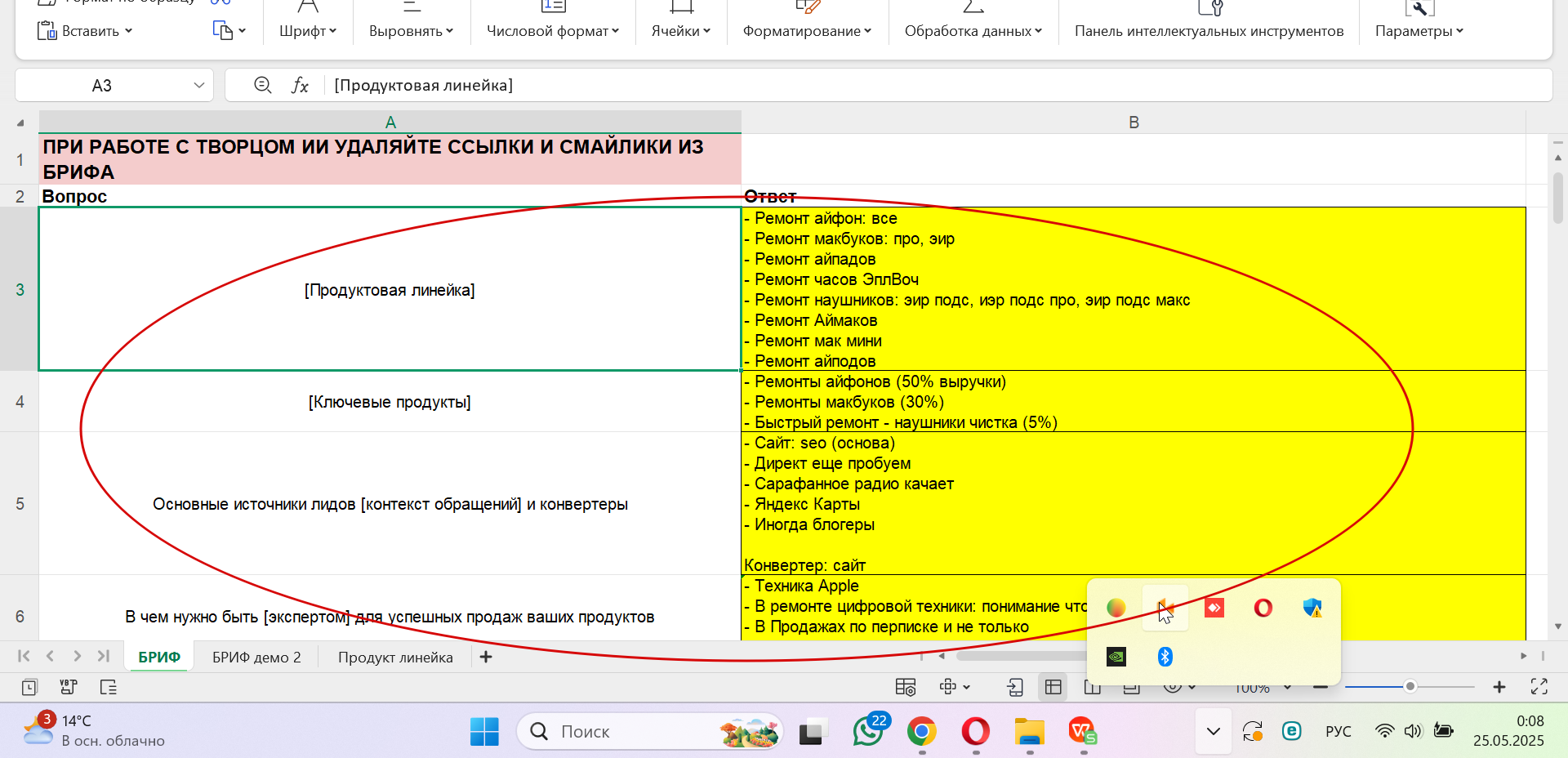
Task: Open the Ячейки cells dropdown
Action: (681, 31)
